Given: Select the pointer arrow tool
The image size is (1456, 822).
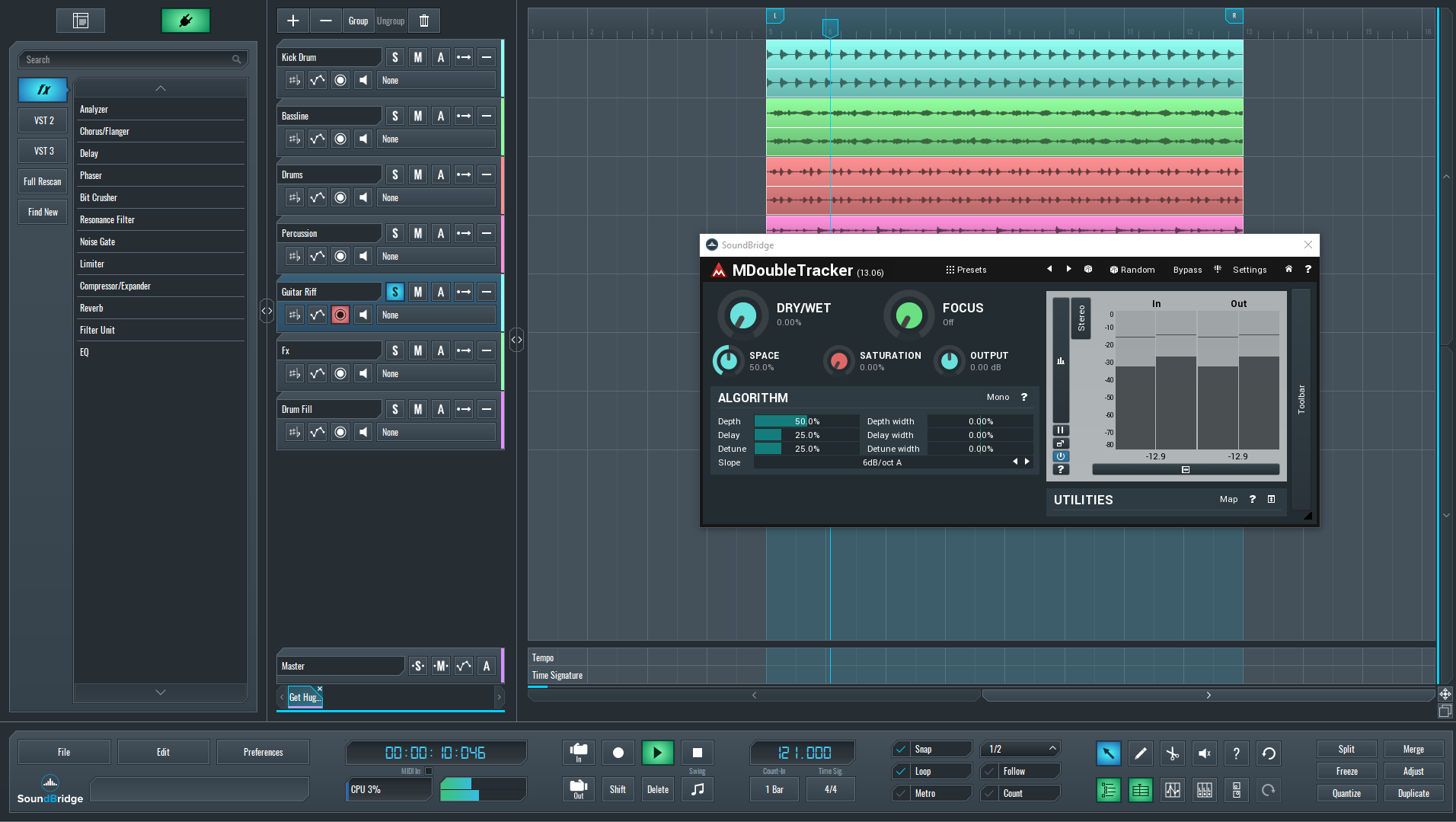Looking at the screenshot, I should point(1108,753).
